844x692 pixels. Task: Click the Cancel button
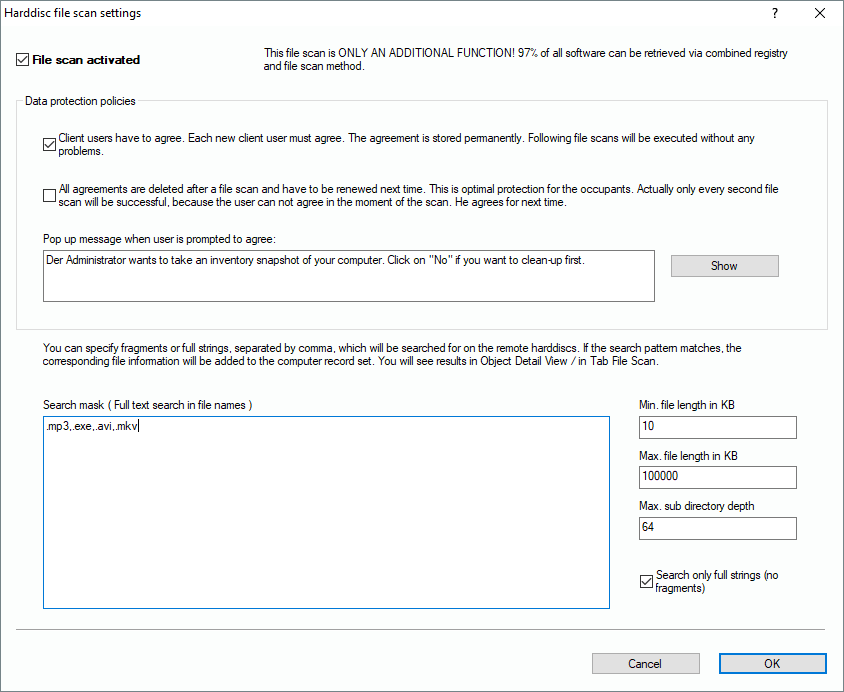645,664
